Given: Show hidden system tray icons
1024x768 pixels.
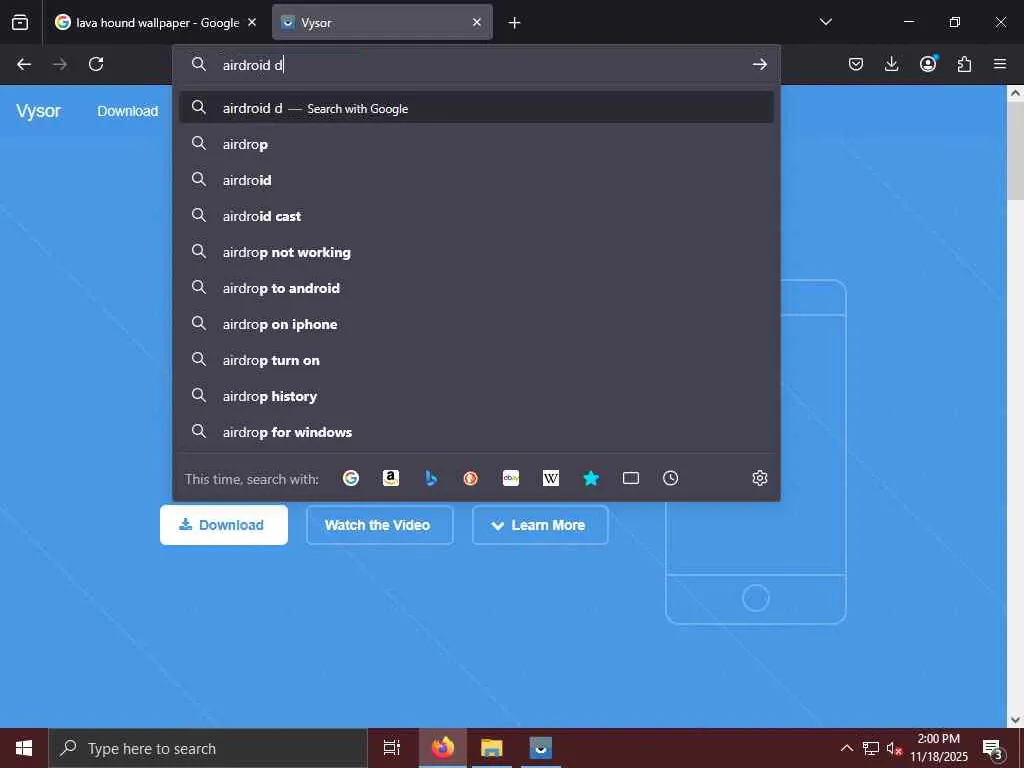Looking at the screenshot, I should [846, 748].
